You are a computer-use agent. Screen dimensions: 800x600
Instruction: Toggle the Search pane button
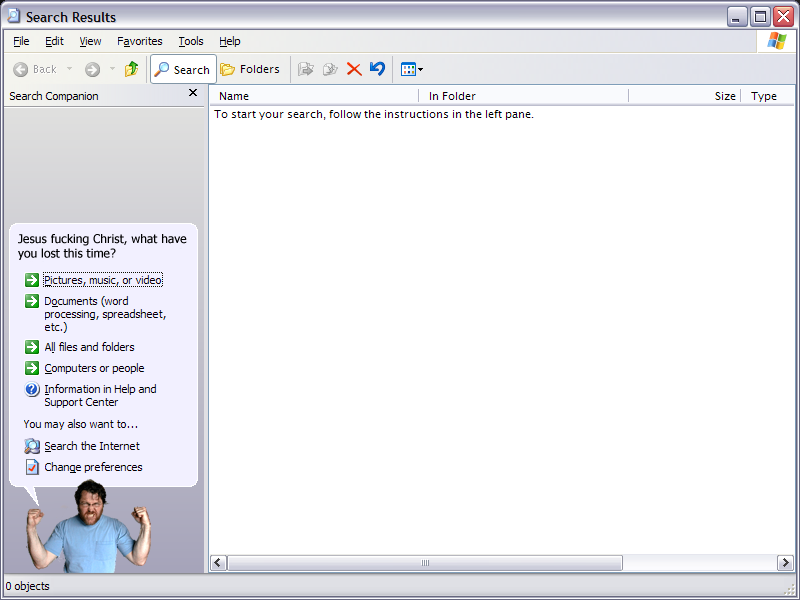[182, 69]
